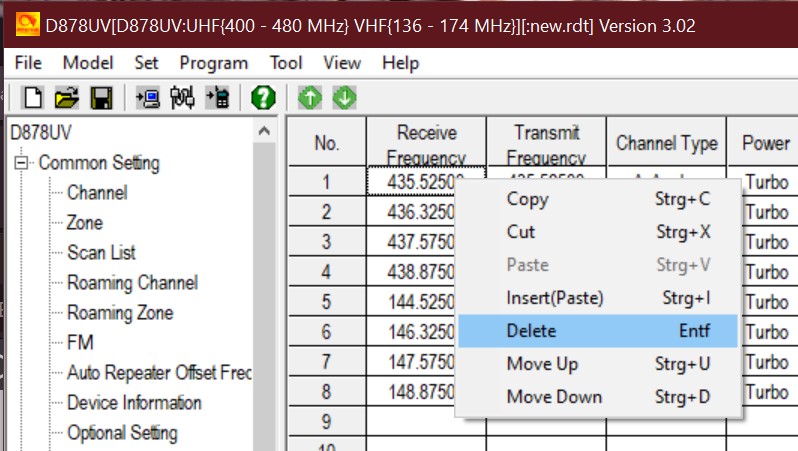
Task: Select the D878UV root tree node
Action: tap(41, 133)
